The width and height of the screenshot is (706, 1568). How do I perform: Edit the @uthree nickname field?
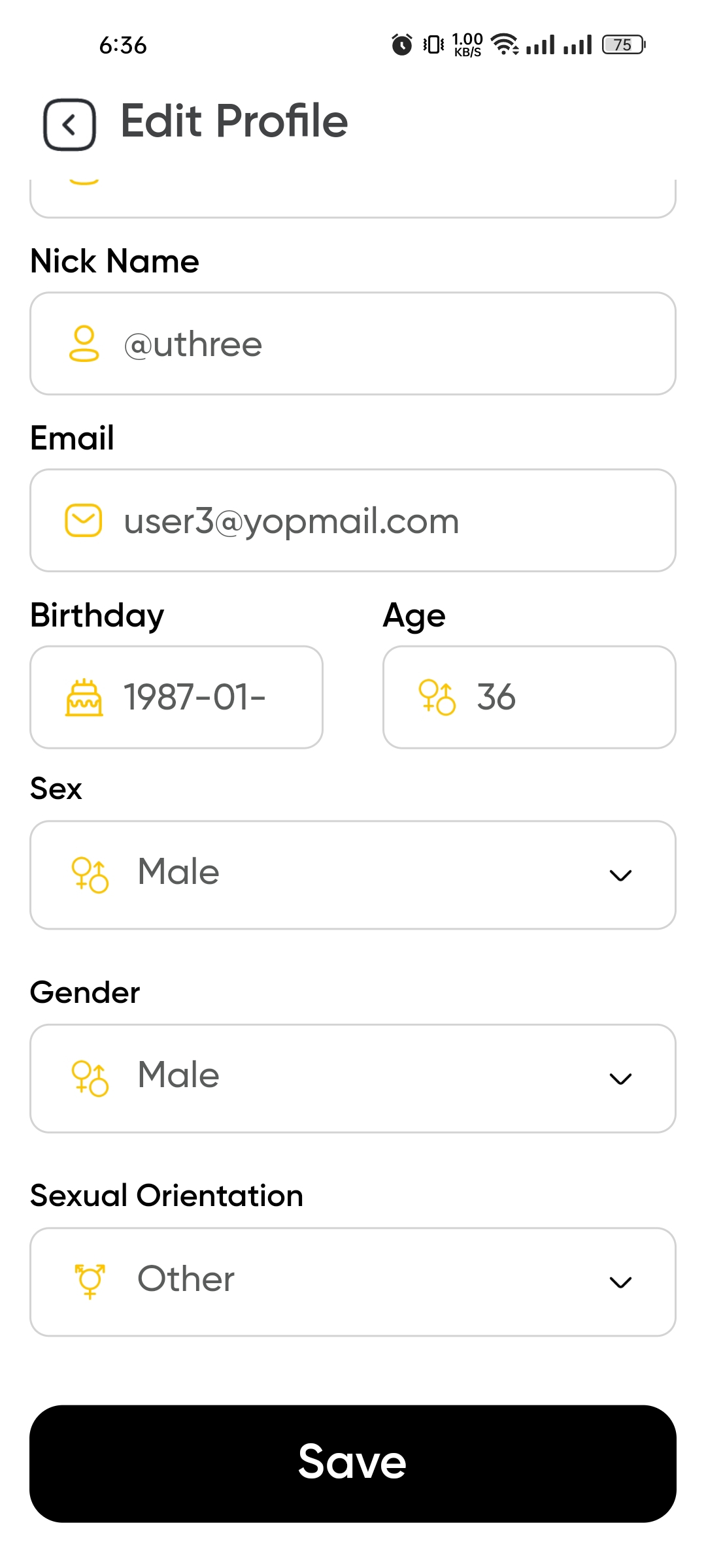[353, 344]
